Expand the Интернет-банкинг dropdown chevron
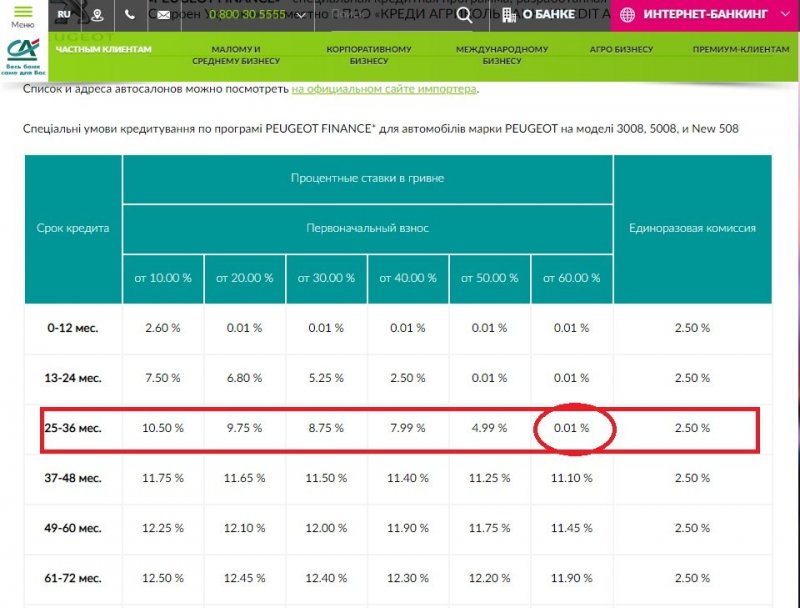Image resolution: width=800 pixels, height=608 pixels. [783, 15]
